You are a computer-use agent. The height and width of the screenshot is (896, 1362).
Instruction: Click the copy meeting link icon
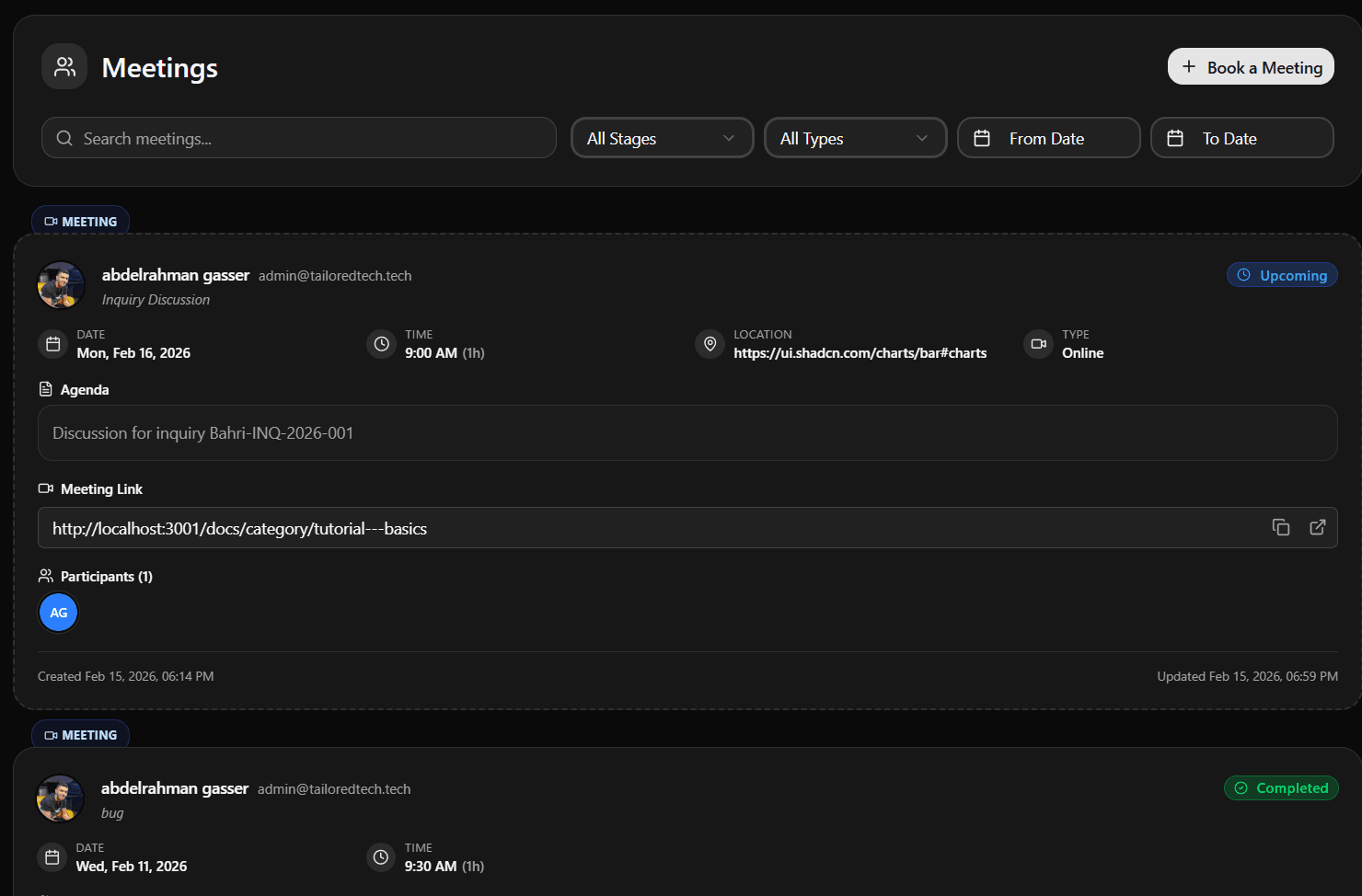tap(1281, 527)
